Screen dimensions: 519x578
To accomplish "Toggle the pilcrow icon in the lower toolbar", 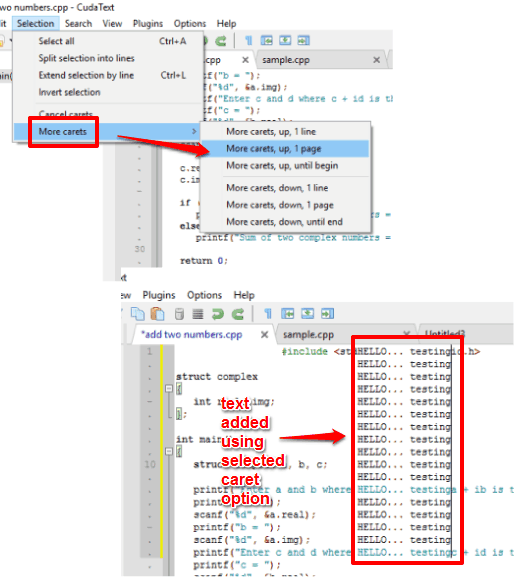I will click(268, 314).
